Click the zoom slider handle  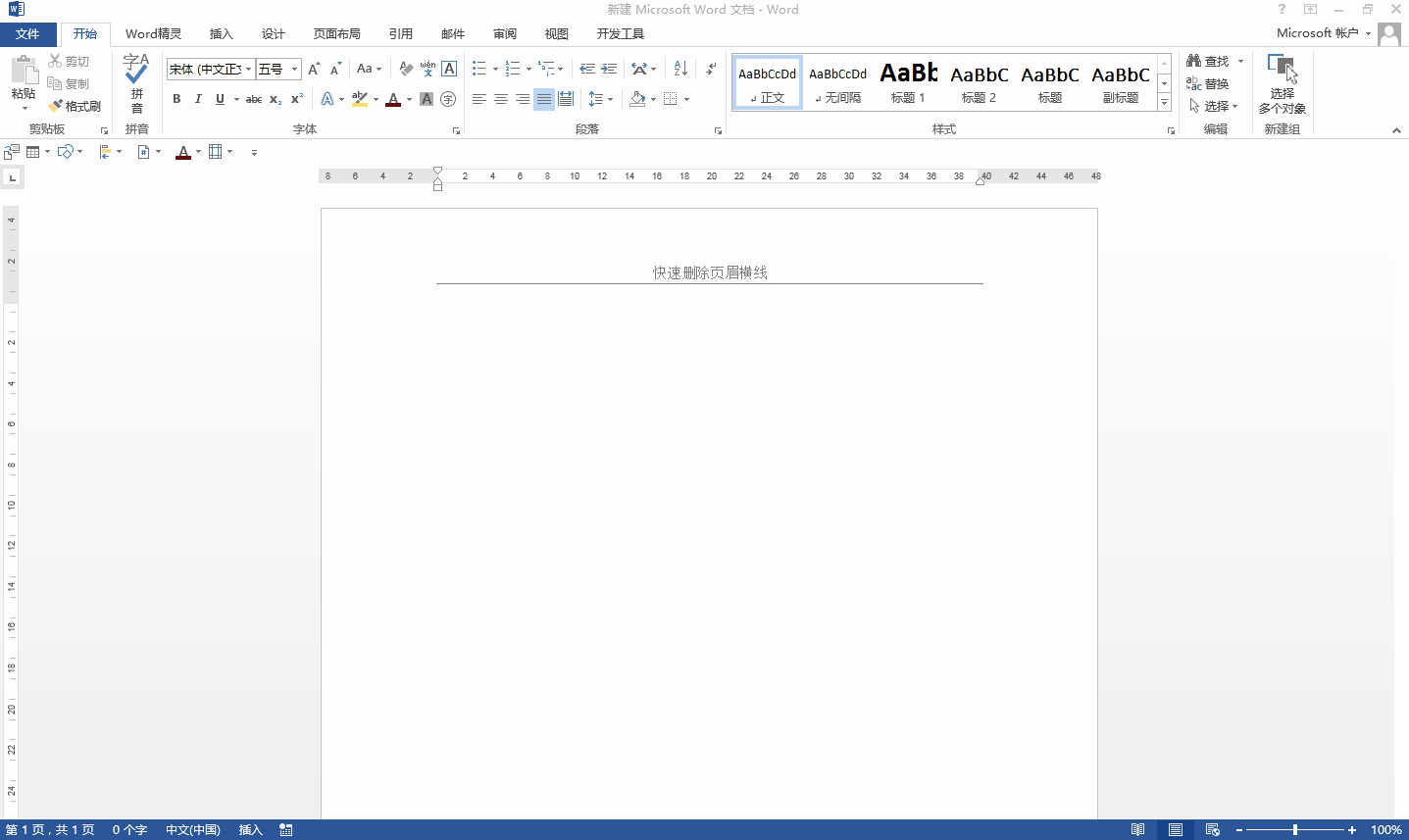(x=1295, y=830)
